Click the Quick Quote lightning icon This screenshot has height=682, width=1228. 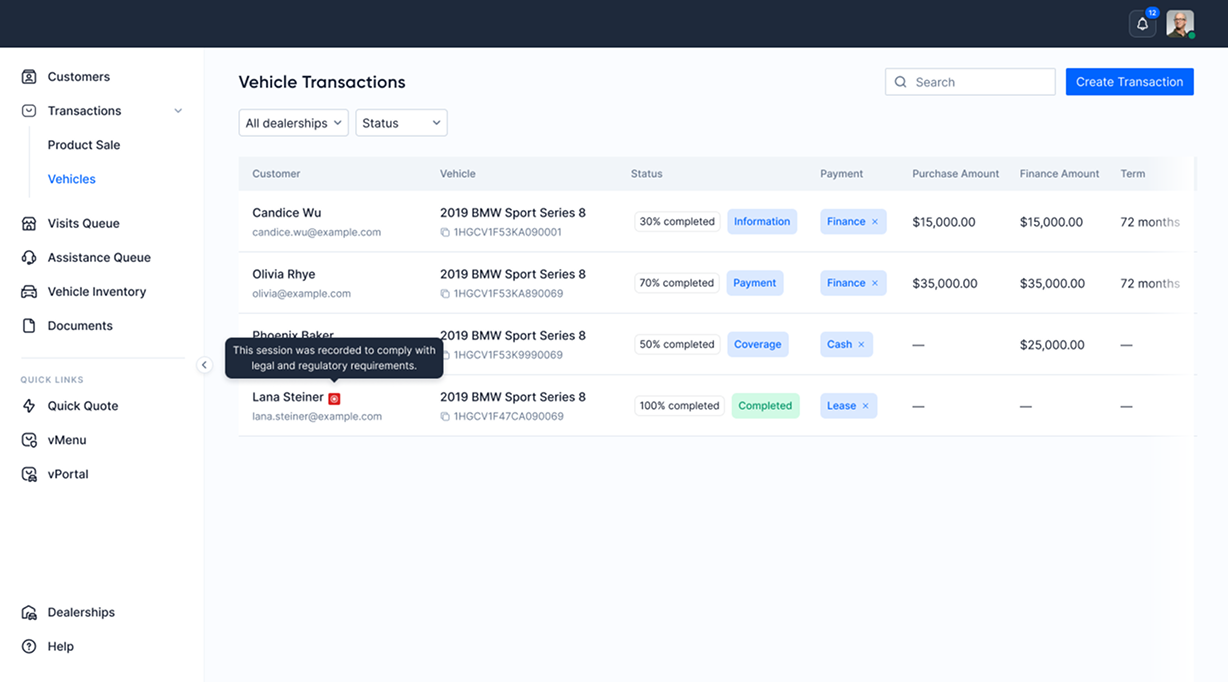[x=29, y=406]
